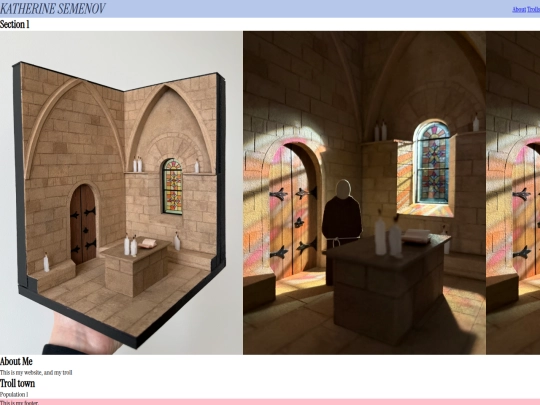Open the Trolls link in the header
540x405 pixels.
pyautogui.click(x=533, y=10)
